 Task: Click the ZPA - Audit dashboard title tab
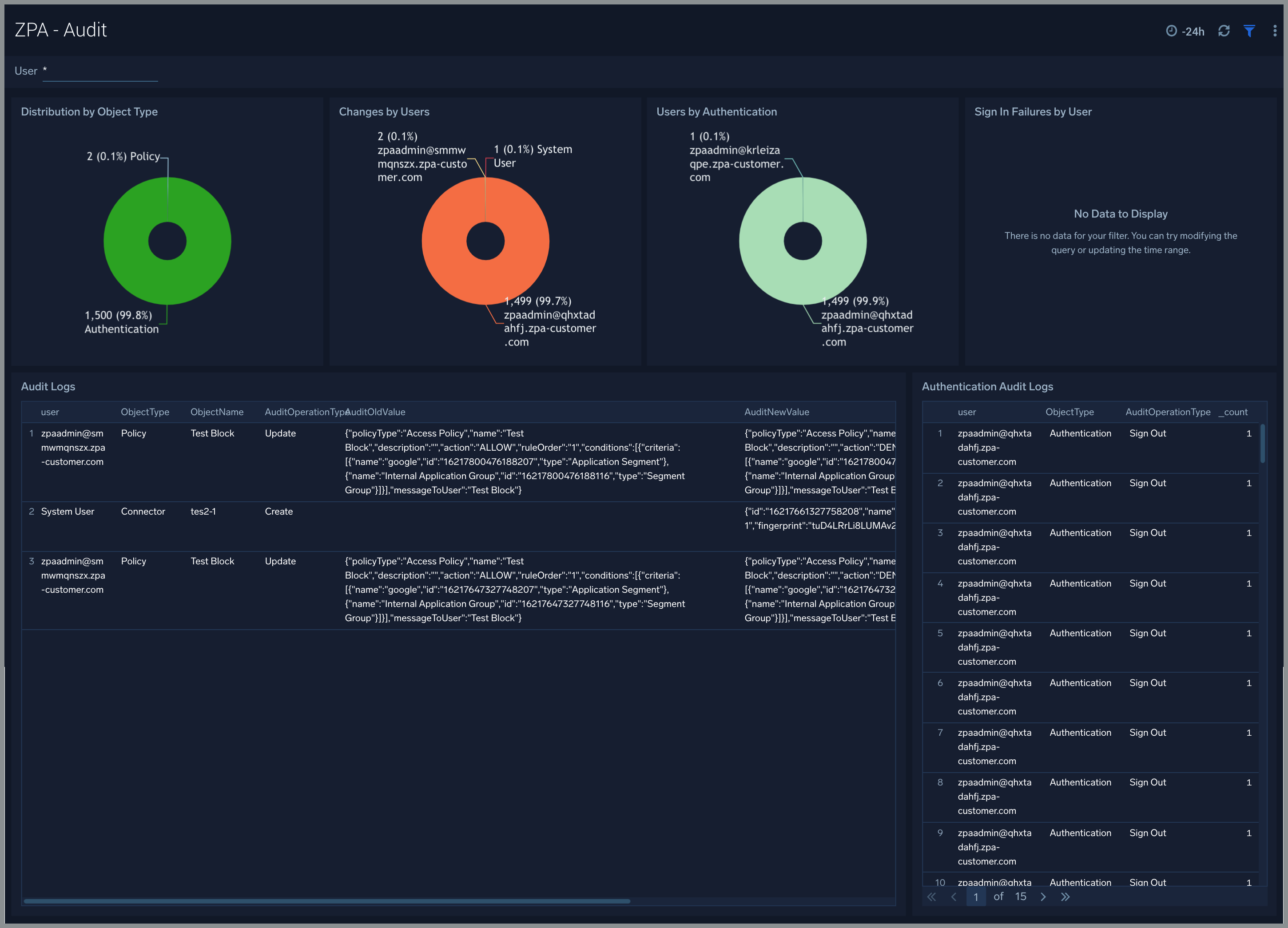click(62, 29)
